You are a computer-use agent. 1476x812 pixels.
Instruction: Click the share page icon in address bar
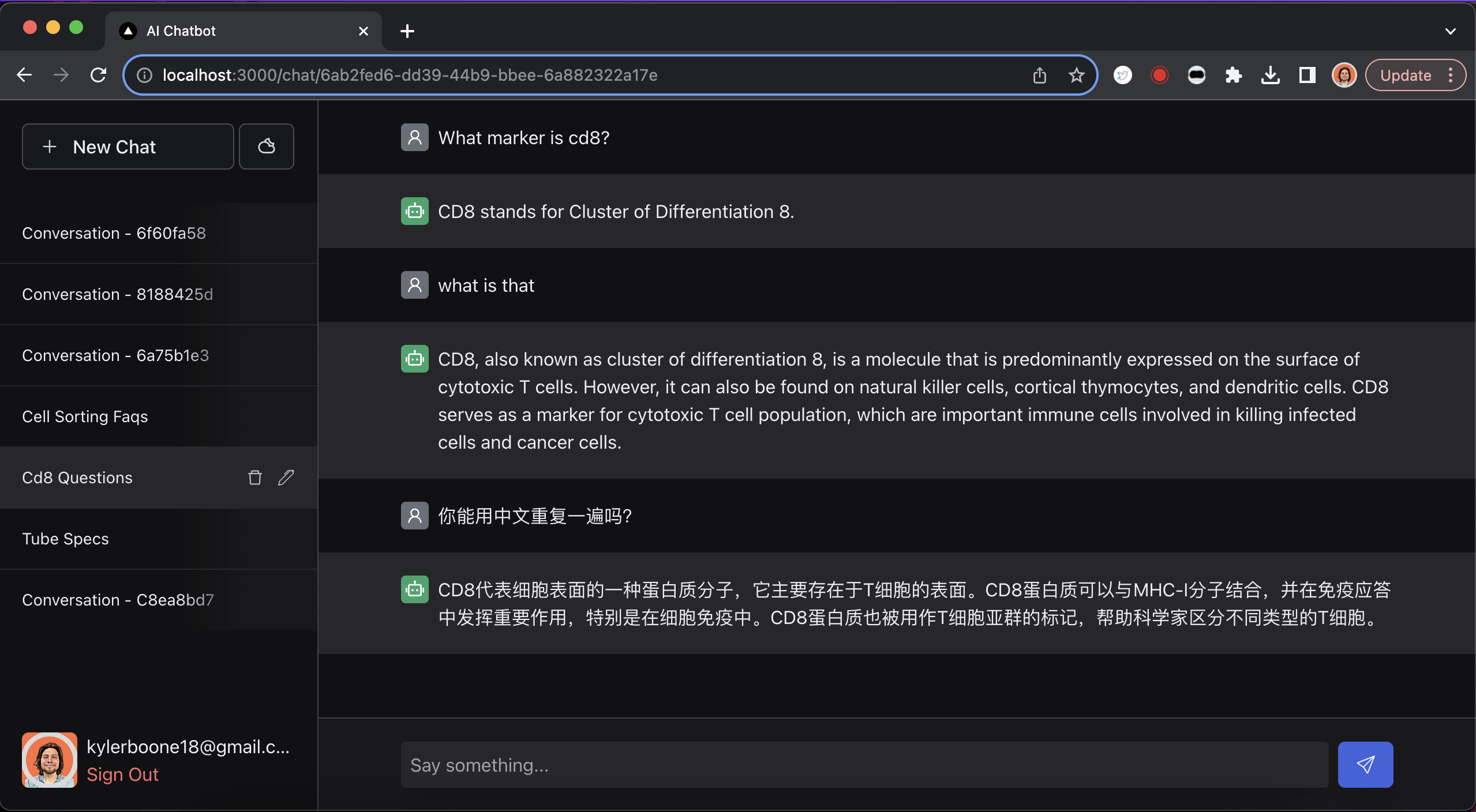tap(1039, 75)
